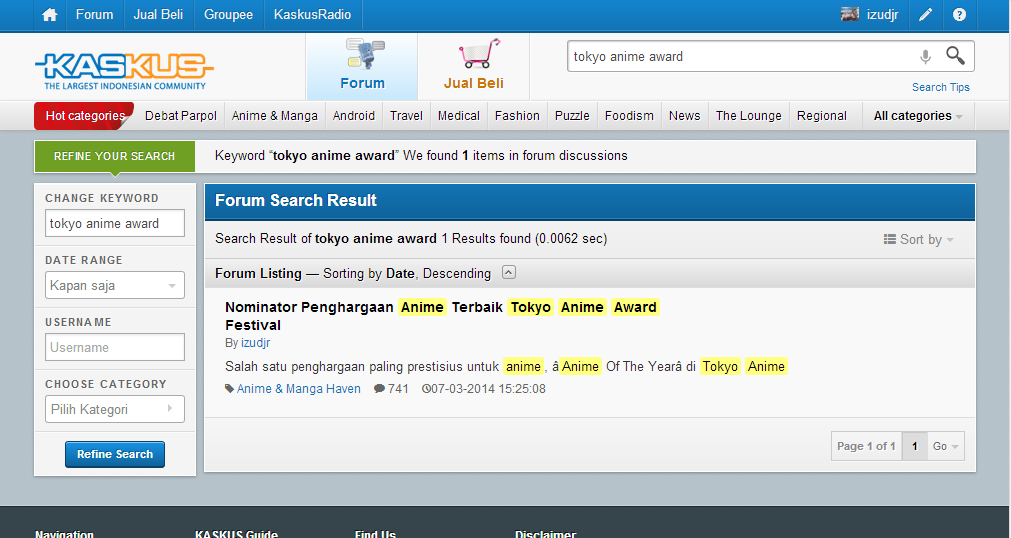Viewport: 1011px width, 538px height.
Task: Open the help question mark icon
Action: (x=959, y=15)
